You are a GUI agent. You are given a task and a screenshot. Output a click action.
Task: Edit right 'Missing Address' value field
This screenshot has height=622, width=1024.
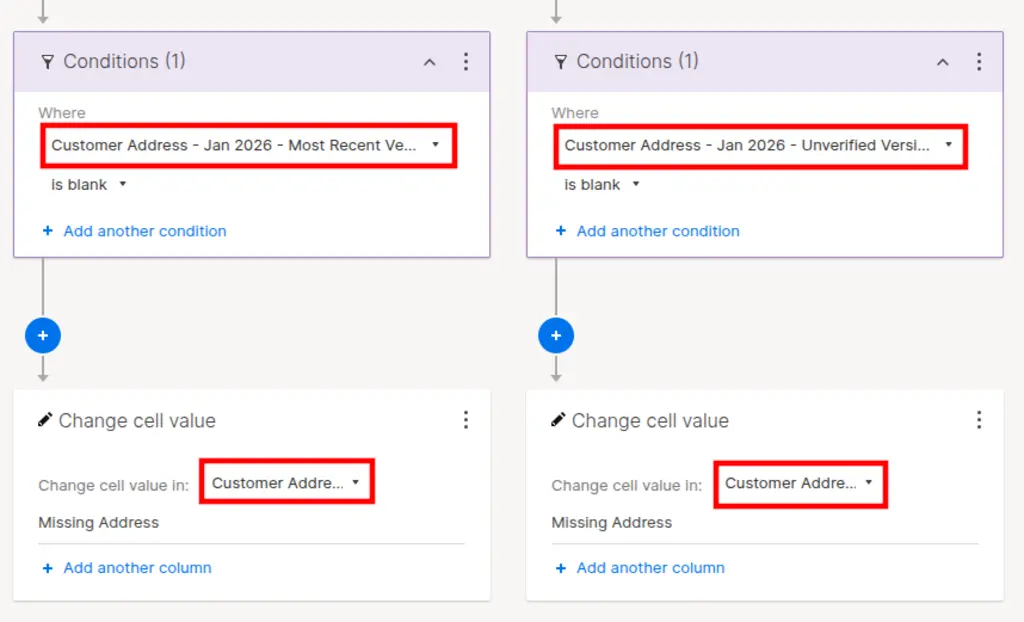click(x=765, y=523)
